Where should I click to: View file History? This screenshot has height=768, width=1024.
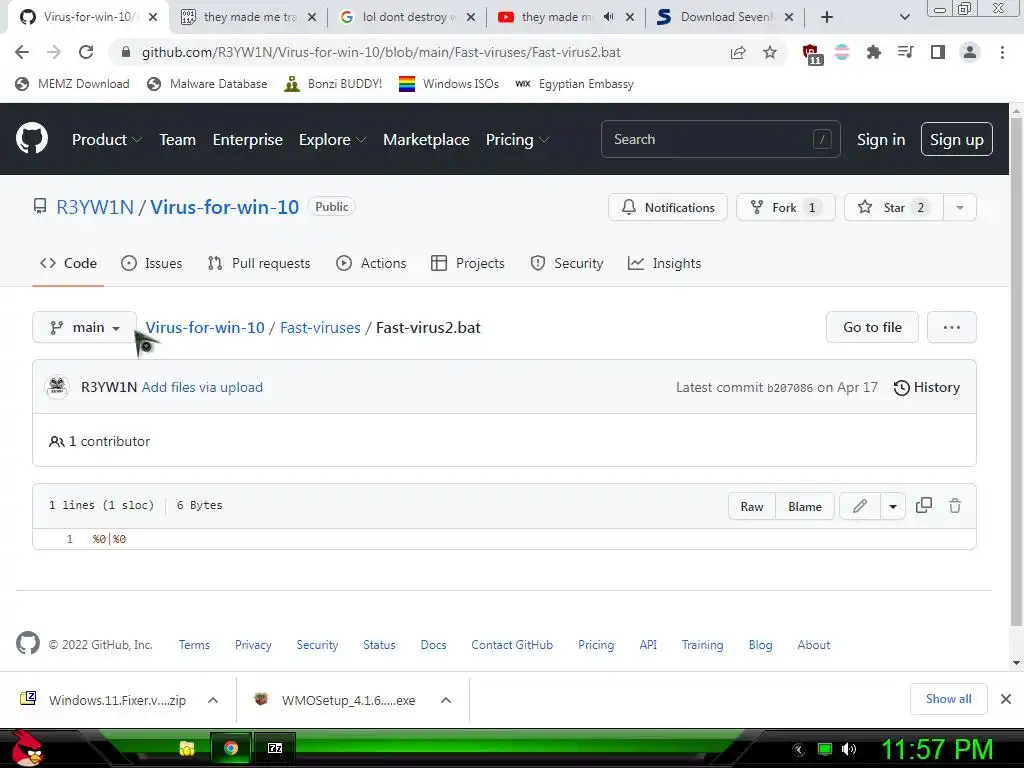click(927, 387)
